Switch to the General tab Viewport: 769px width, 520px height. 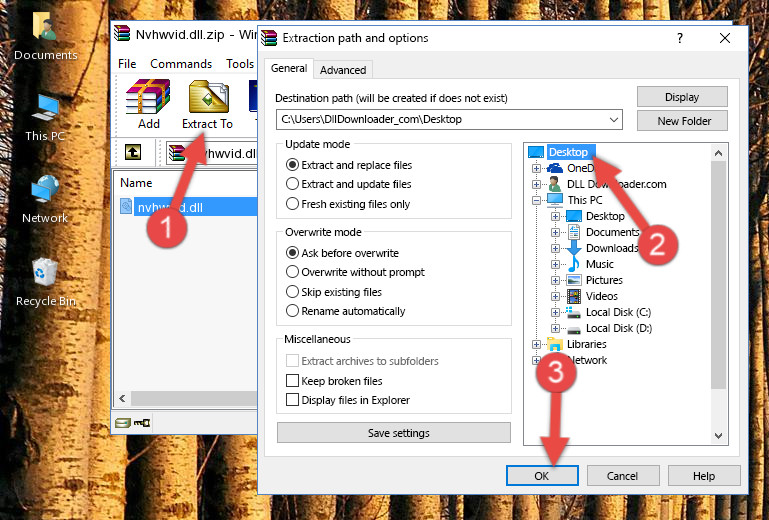(289, 68)
